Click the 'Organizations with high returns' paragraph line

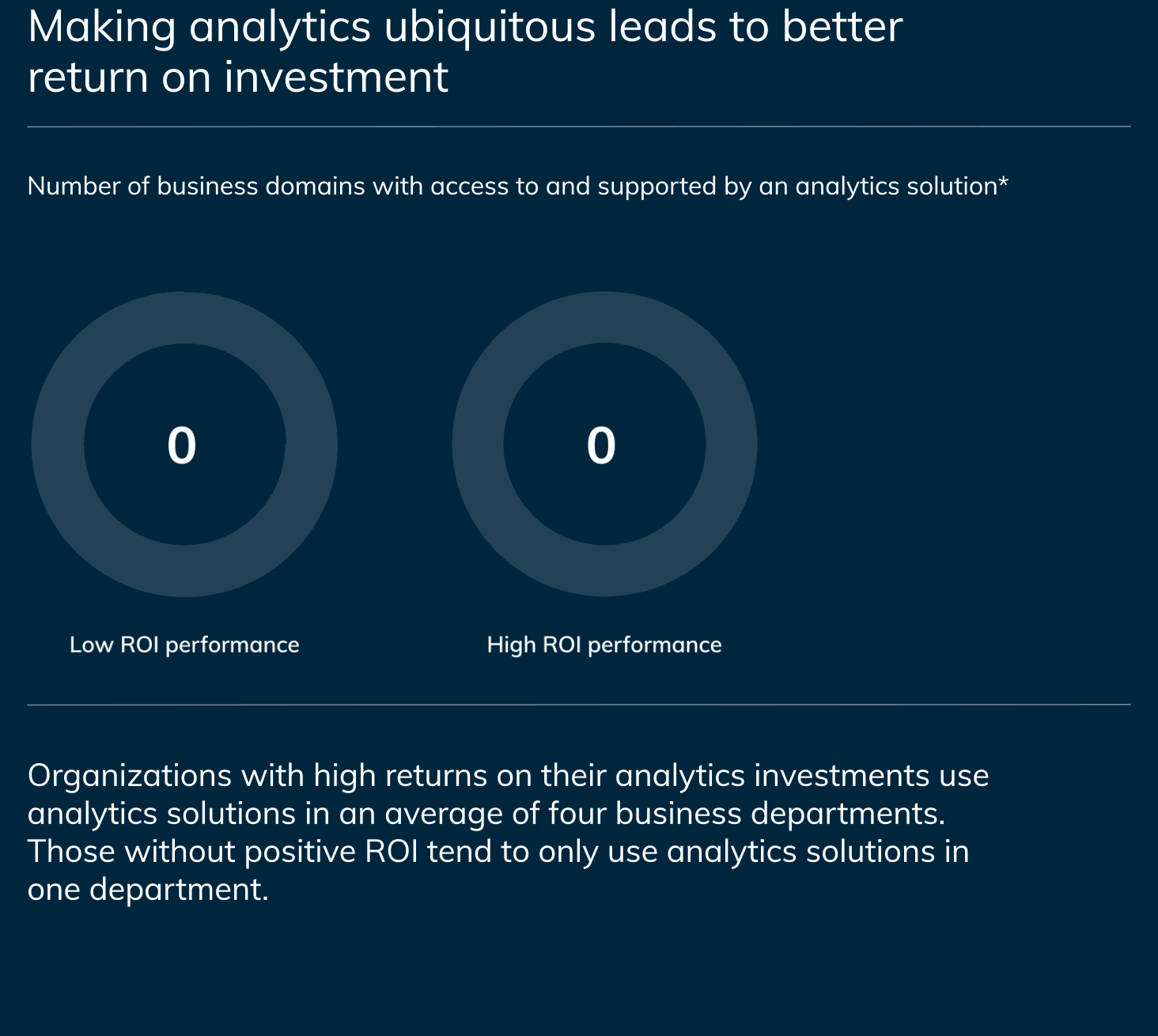click(x=509, y=777)
